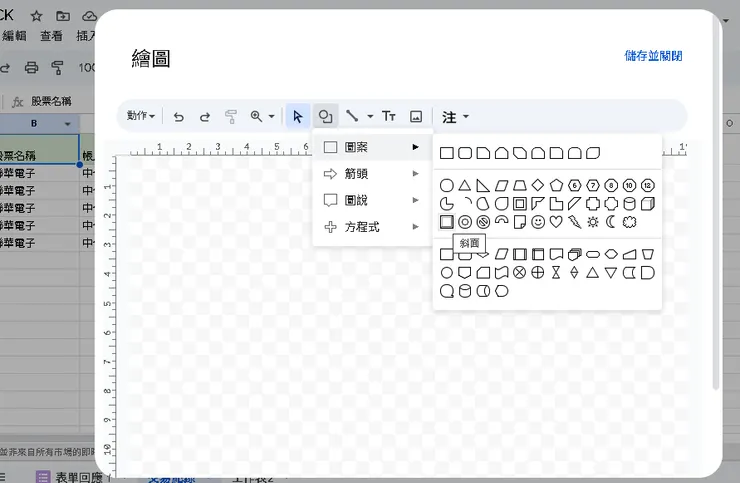
Task: Select the plain rectangle shape in the top row
Action: (x=446, y=153)
